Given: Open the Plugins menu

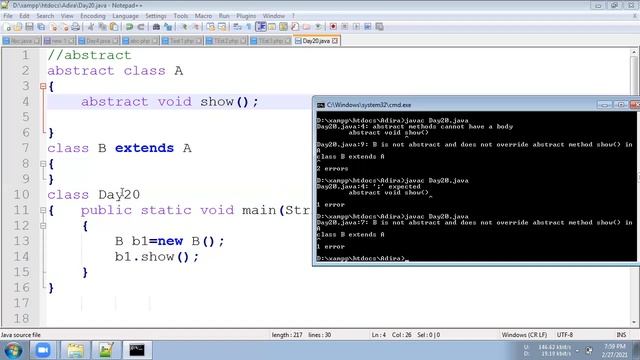Looking at the screenshot, I should pos(246,16).
